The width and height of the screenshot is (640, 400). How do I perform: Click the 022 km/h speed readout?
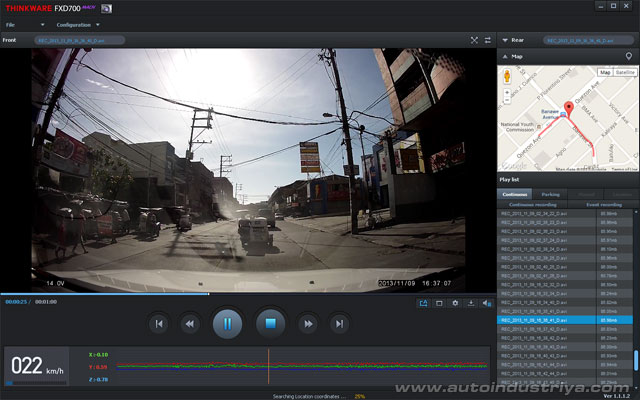[37, 365]
